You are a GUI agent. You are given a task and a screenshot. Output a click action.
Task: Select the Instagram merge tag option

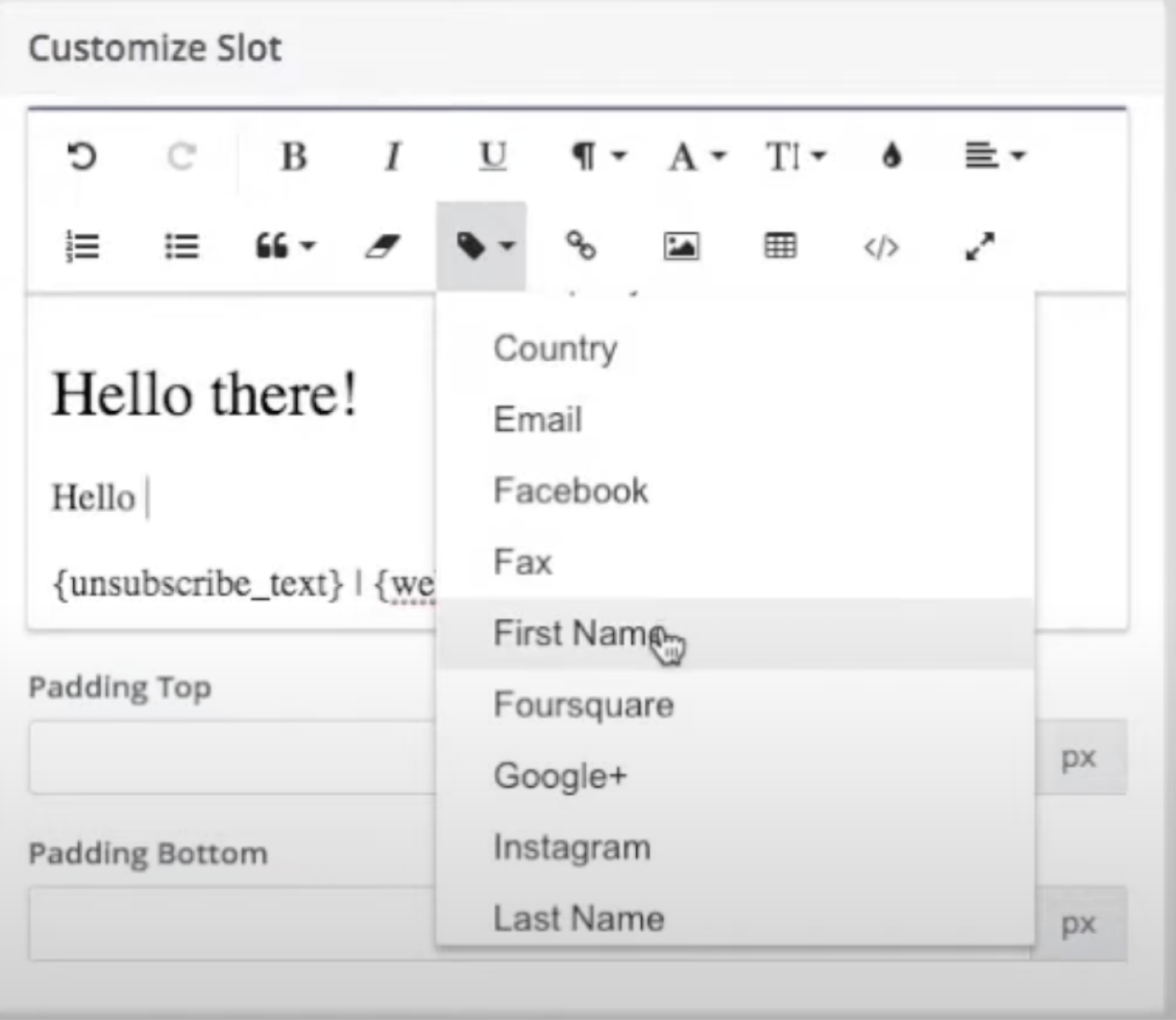571,846
